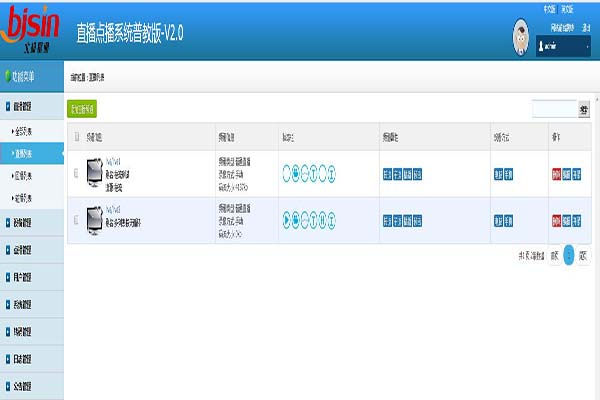Click first button of the two-button group, first row
This screenshot has width=600, height=400.
tap(498, 175)
